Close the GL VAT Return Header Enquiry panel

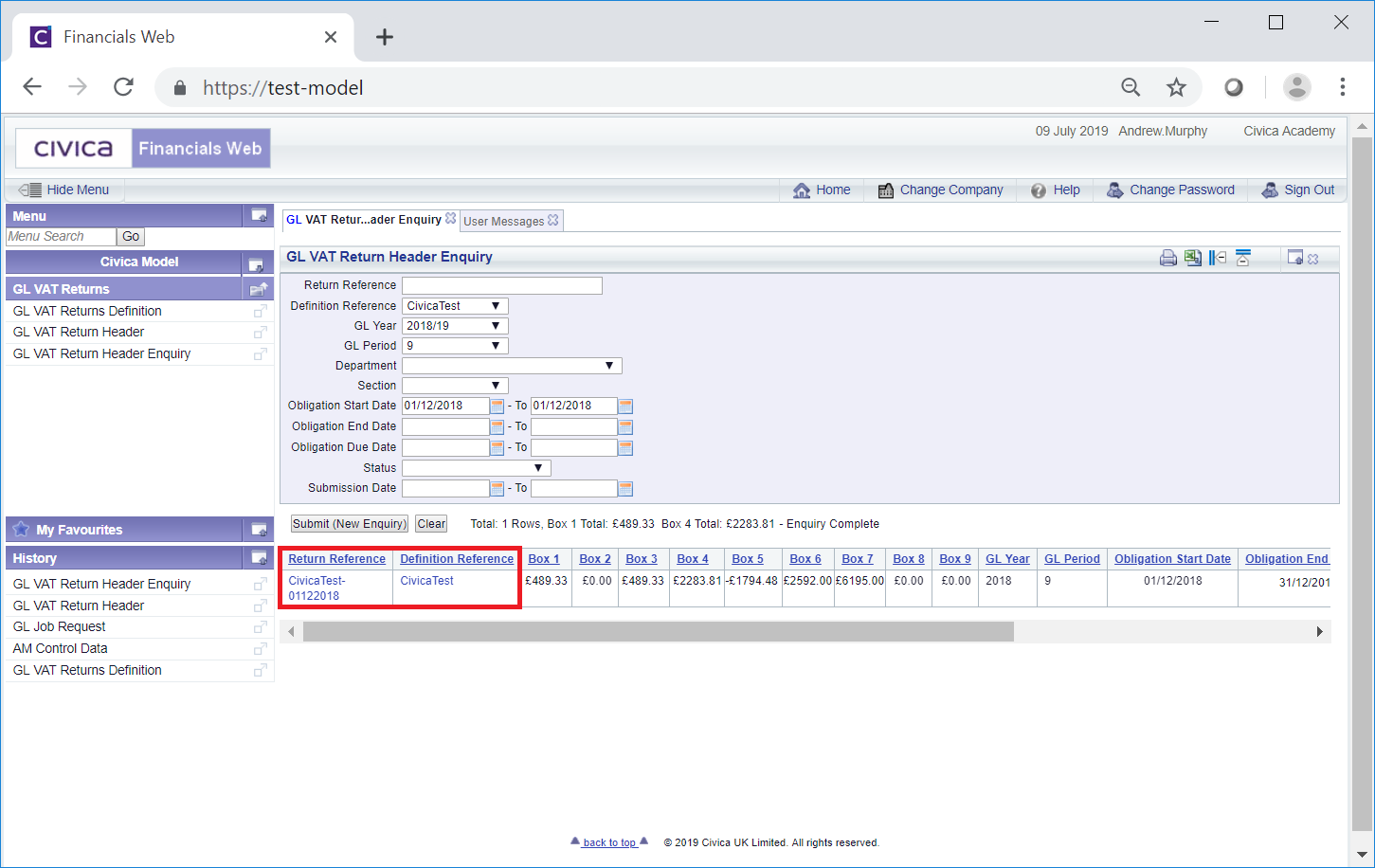(x=1313, y=259)
